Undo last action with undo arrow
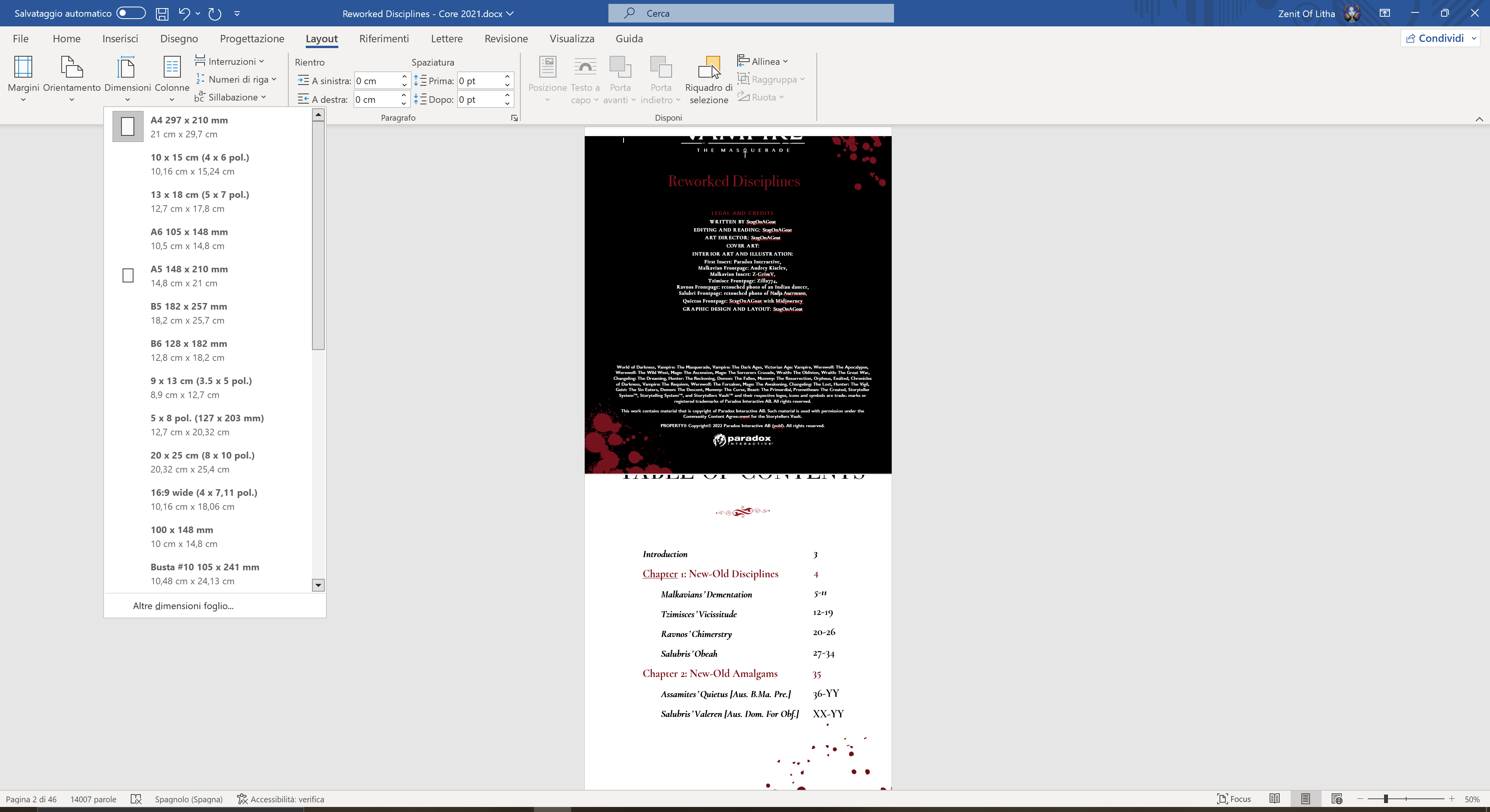 (x=184, y=13)
